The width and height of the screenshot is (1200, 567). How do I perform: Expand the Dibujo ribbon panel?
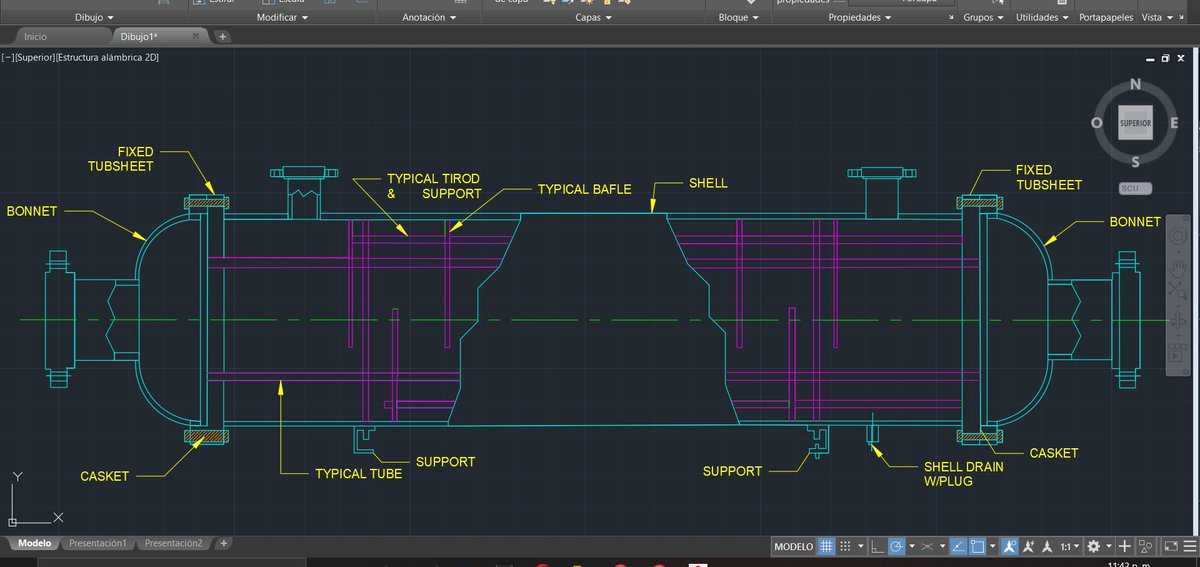pos(94,18)
